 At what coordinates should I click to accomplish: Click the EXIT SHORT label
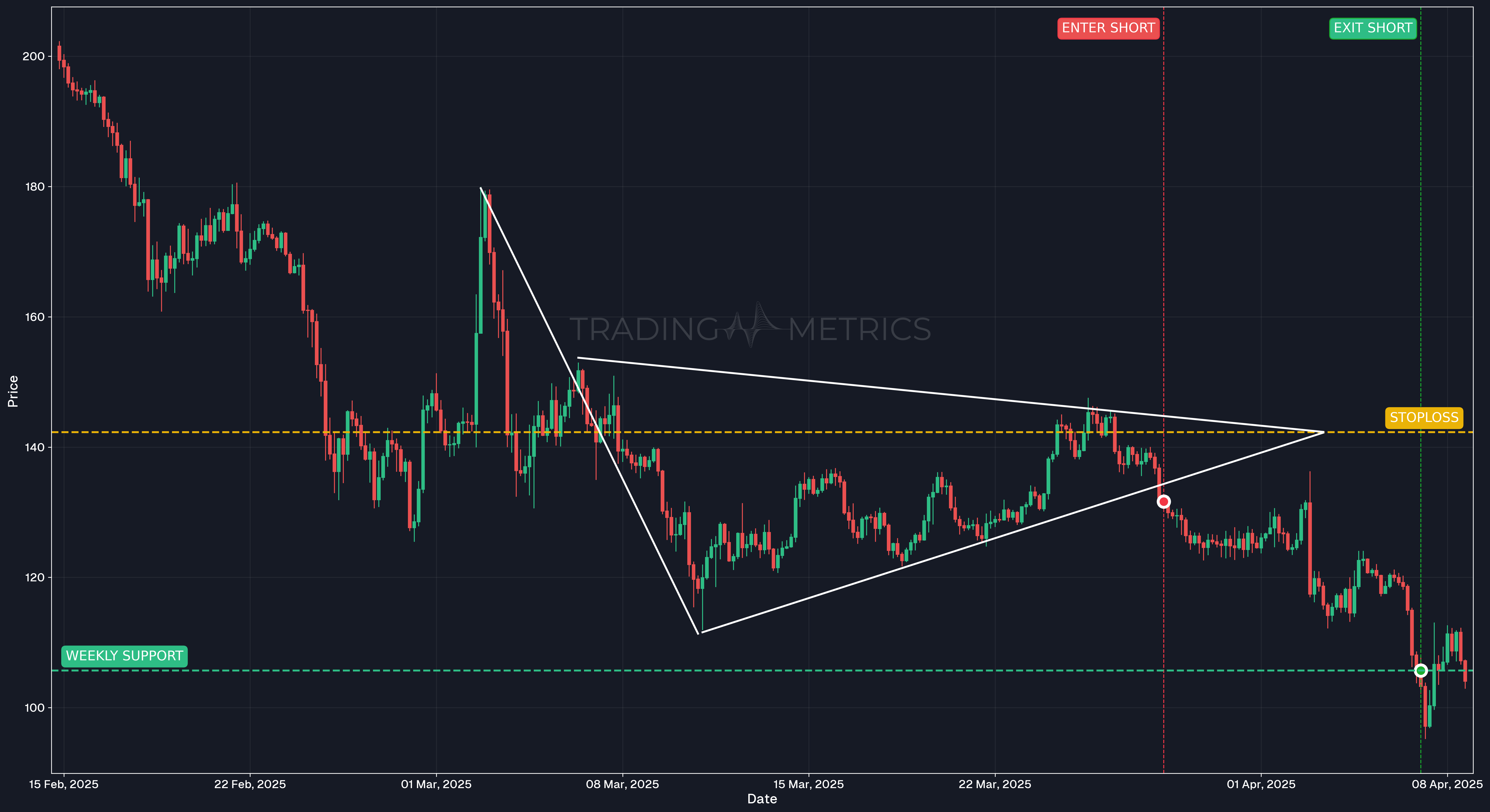(x=1373, y=28)
